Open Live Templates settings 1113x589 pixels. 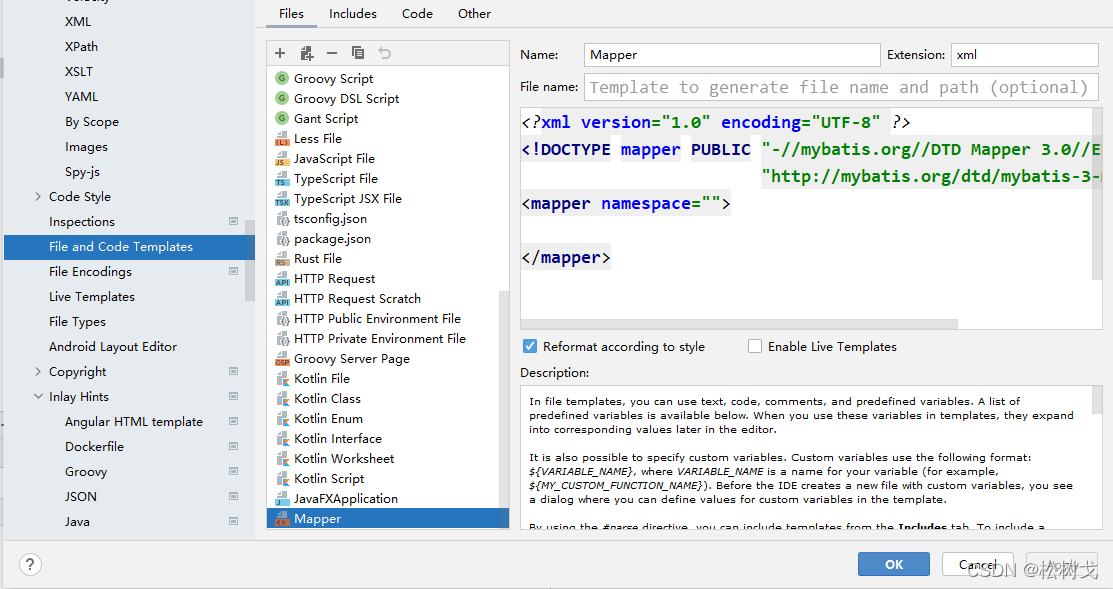pos(92,297)
